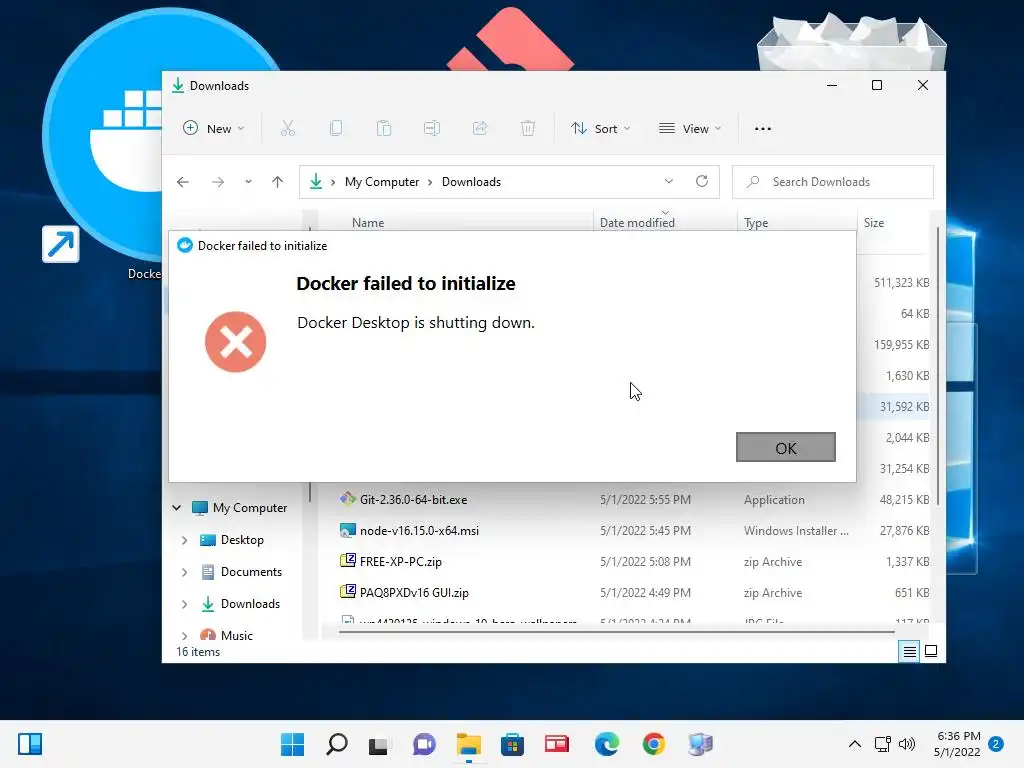Expand the Downloads tree node
The image size is (1024, 768).
(184, 604)
